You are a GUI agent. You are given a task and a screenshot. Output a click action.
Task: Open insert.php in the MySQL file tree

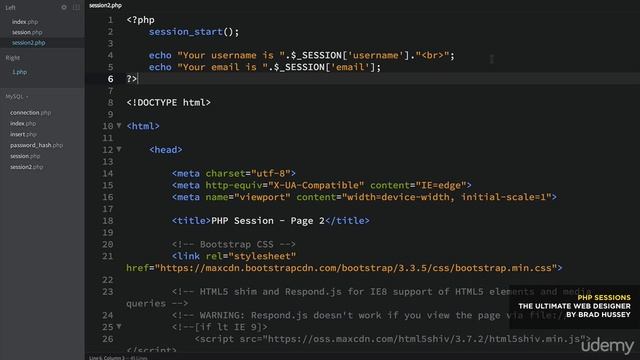point(23,134)
